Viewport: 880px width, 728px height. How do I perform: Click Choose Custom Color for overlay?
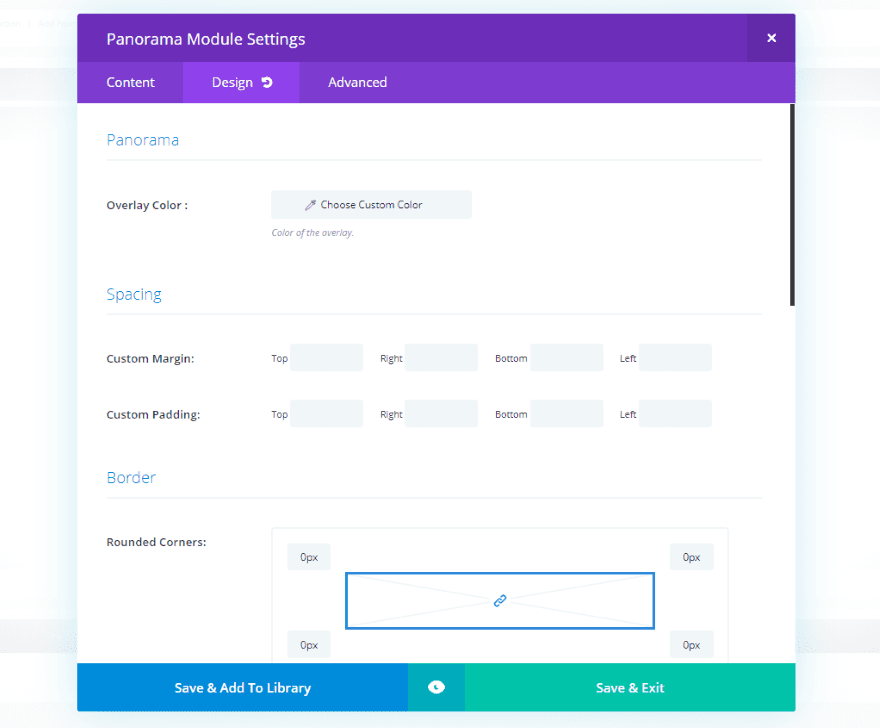pyautogui.click(x=371, y=205)
